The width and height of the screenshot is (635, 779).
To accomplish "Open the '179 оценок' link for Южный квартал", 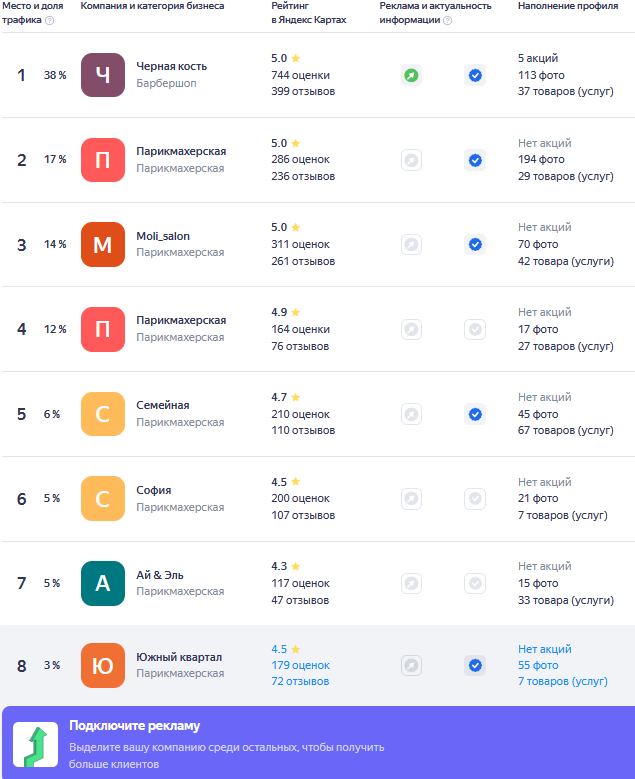I will 300,665.
